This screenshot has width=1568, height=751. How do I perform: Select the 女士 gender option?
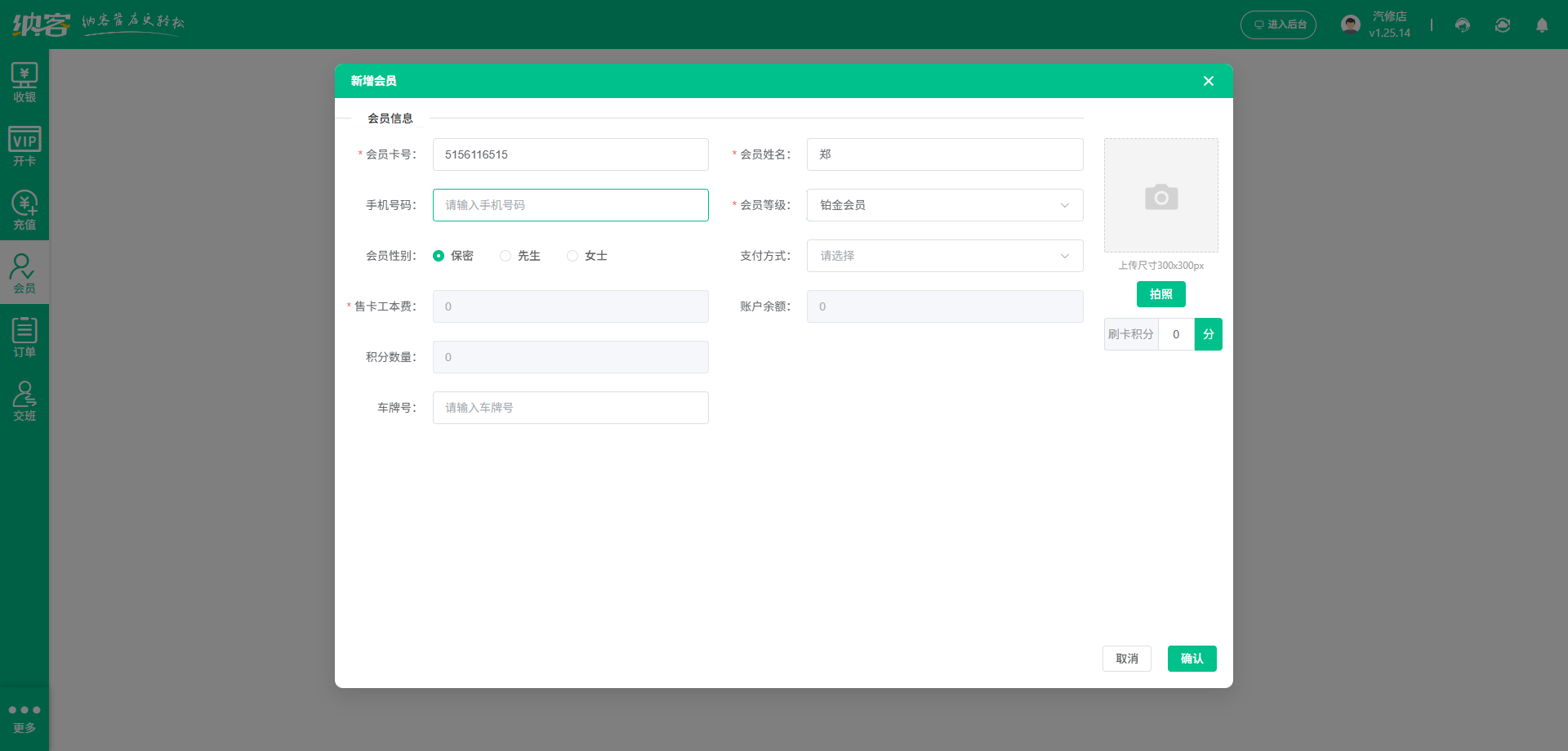point(572,256)
